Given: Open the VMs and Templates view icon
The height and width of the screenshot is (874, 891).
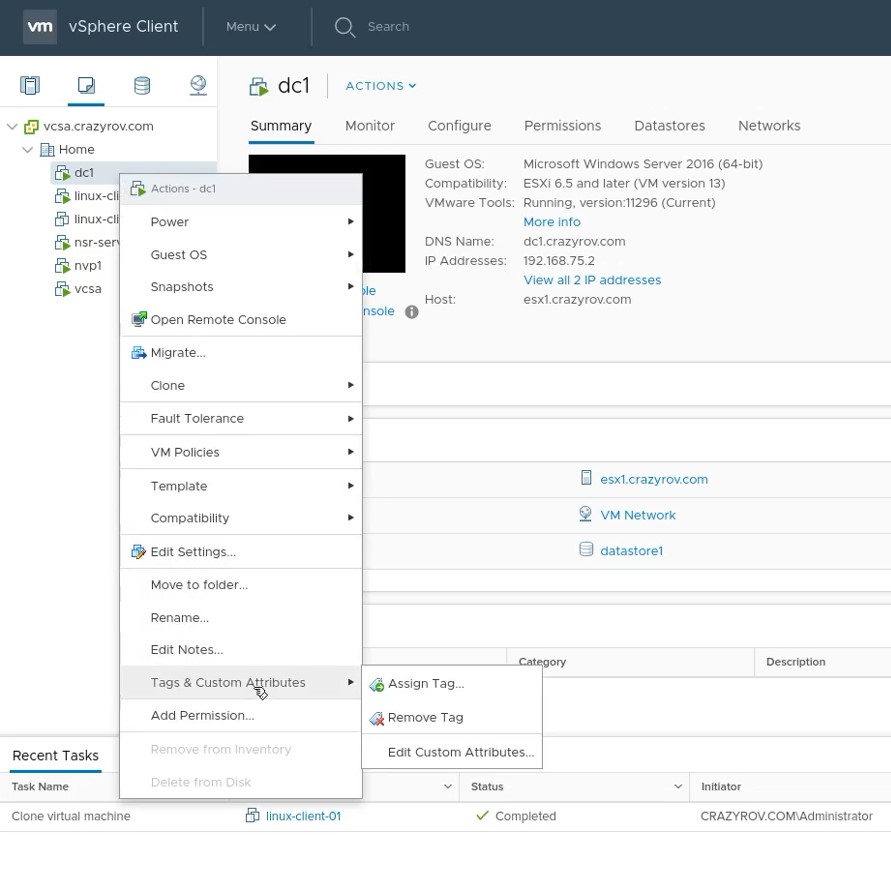Looking at the screenshot, I should pos(86,85).
